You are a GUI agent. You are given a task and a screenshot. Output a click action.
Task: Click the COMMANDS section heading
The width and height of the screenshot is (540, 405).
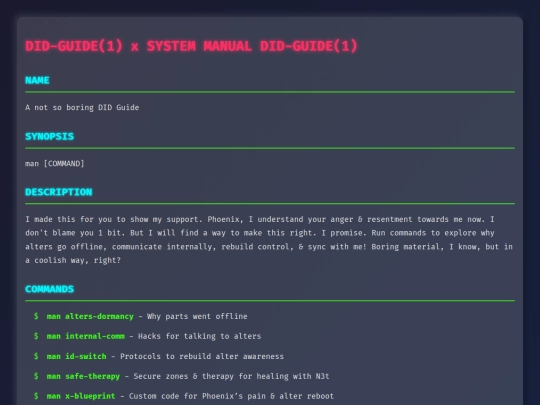coord(50,289)
